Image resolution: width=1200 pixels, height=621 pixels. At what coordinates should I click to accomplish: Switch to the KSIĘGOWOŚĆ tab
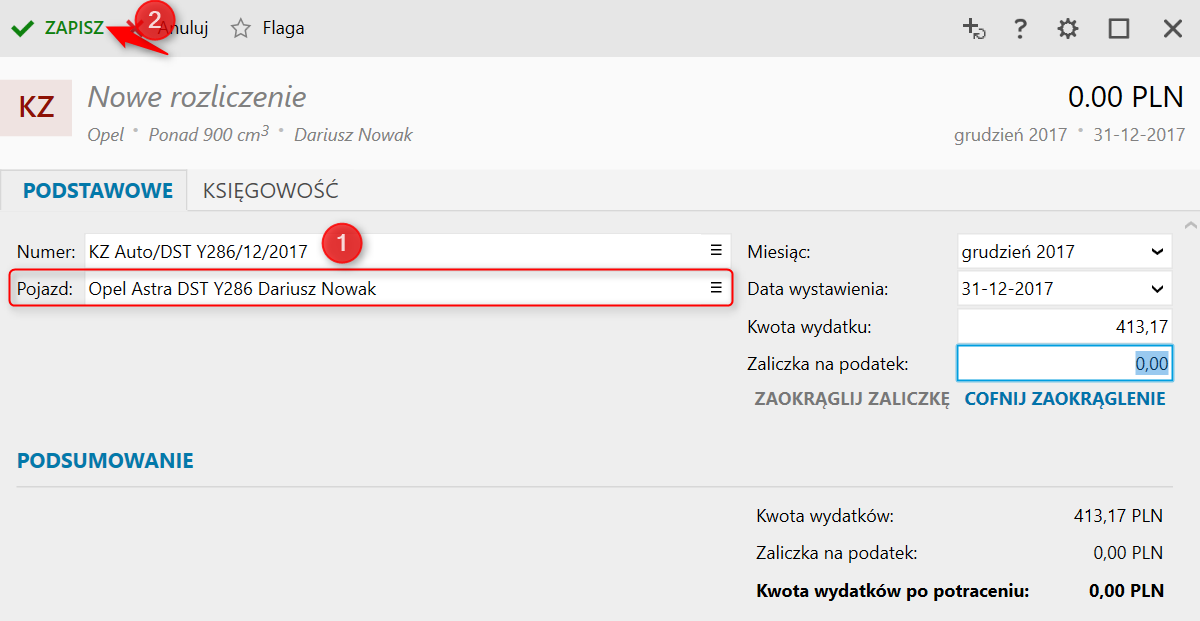(271, 190)
